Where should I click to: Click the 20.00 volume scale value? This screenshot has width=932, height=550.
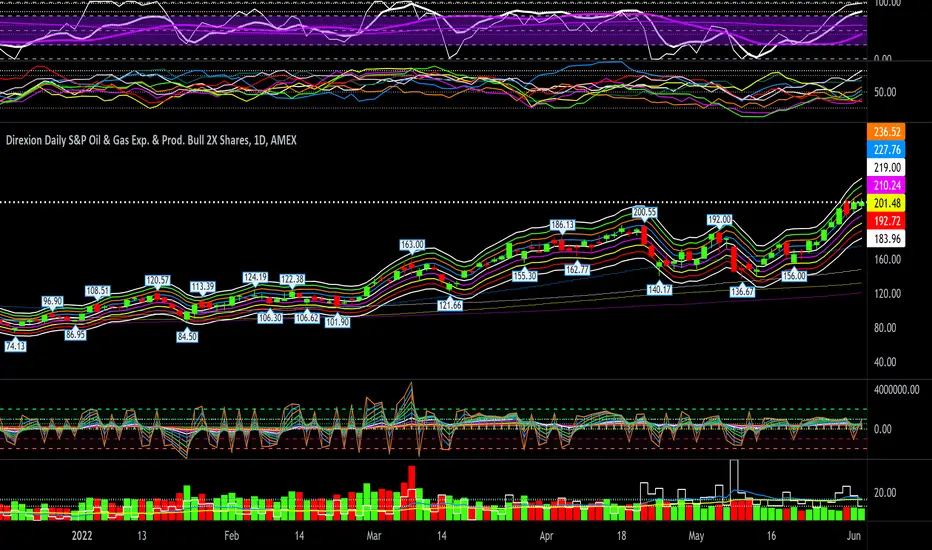885,492
